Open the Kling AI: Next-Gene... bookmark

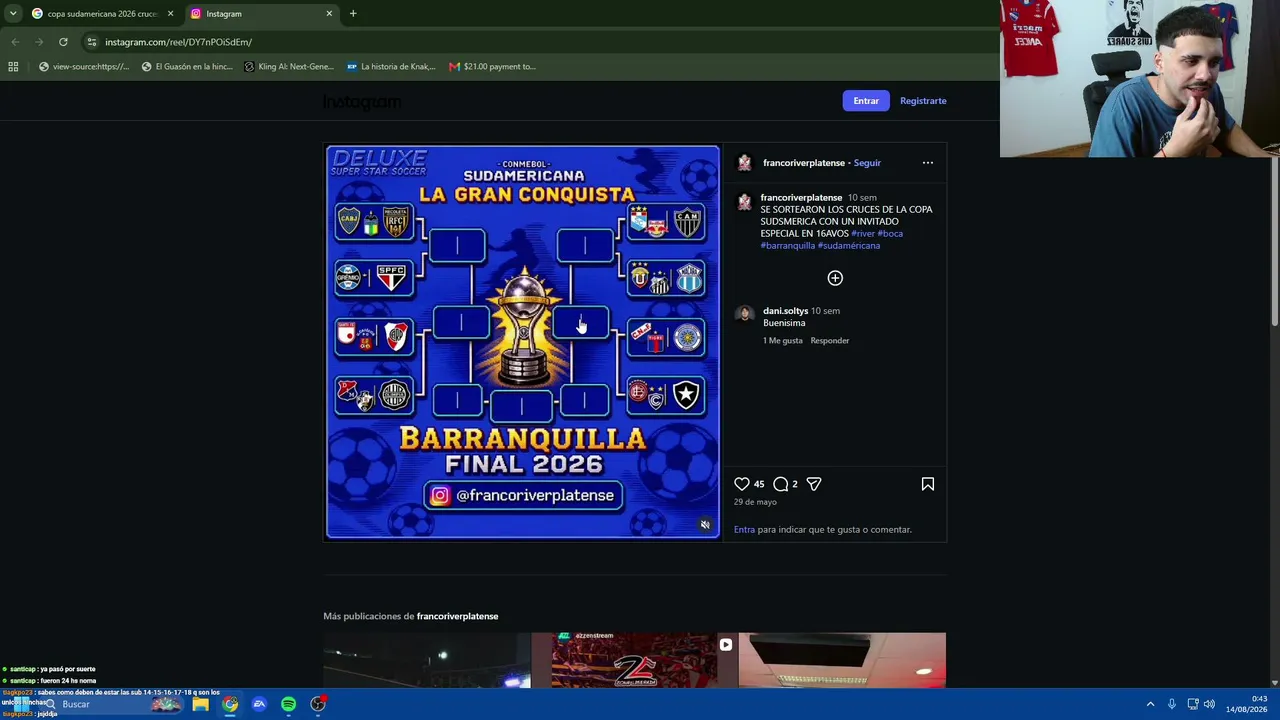[x=289, y=67]
